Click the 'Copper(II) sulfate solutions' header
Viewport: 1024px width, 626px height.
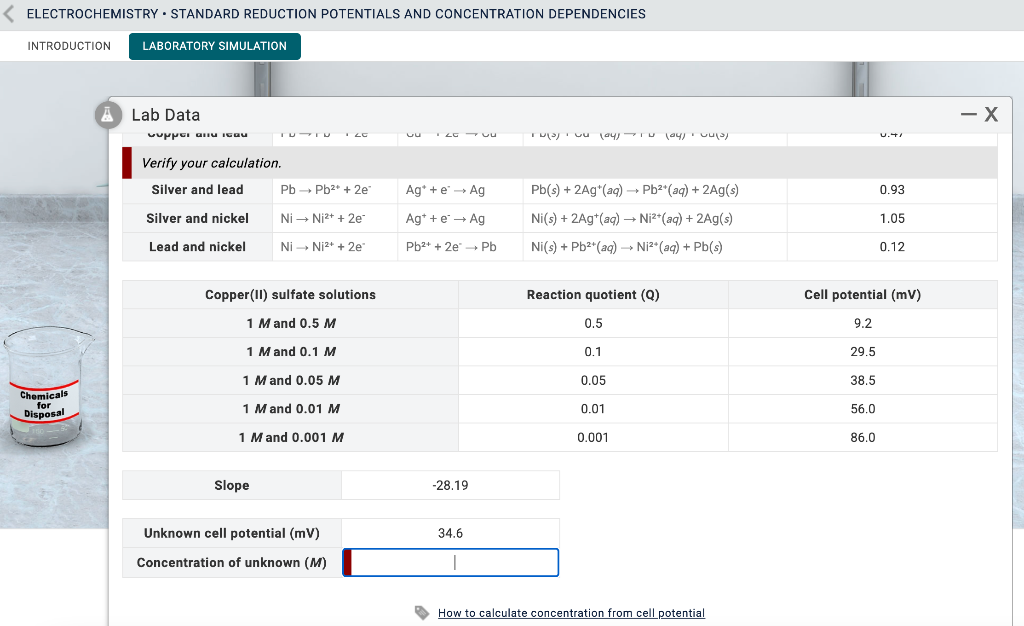[x=291, y=295]
